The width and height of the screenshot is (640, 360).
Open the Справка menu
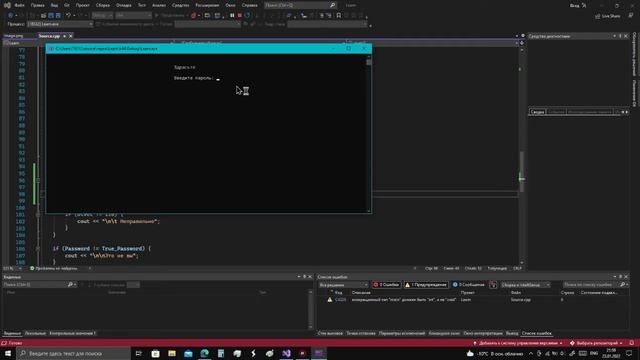(249, 5)
